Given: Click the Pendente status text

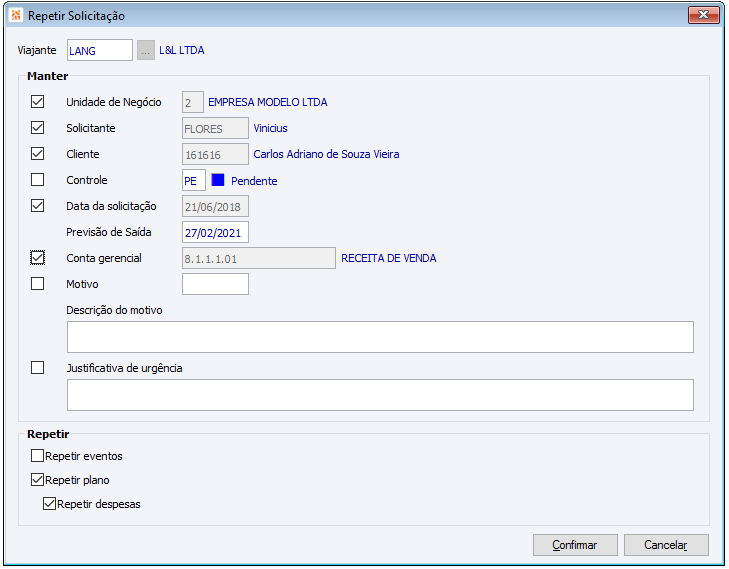Looking at the screenshot, I should pos(254,181).
